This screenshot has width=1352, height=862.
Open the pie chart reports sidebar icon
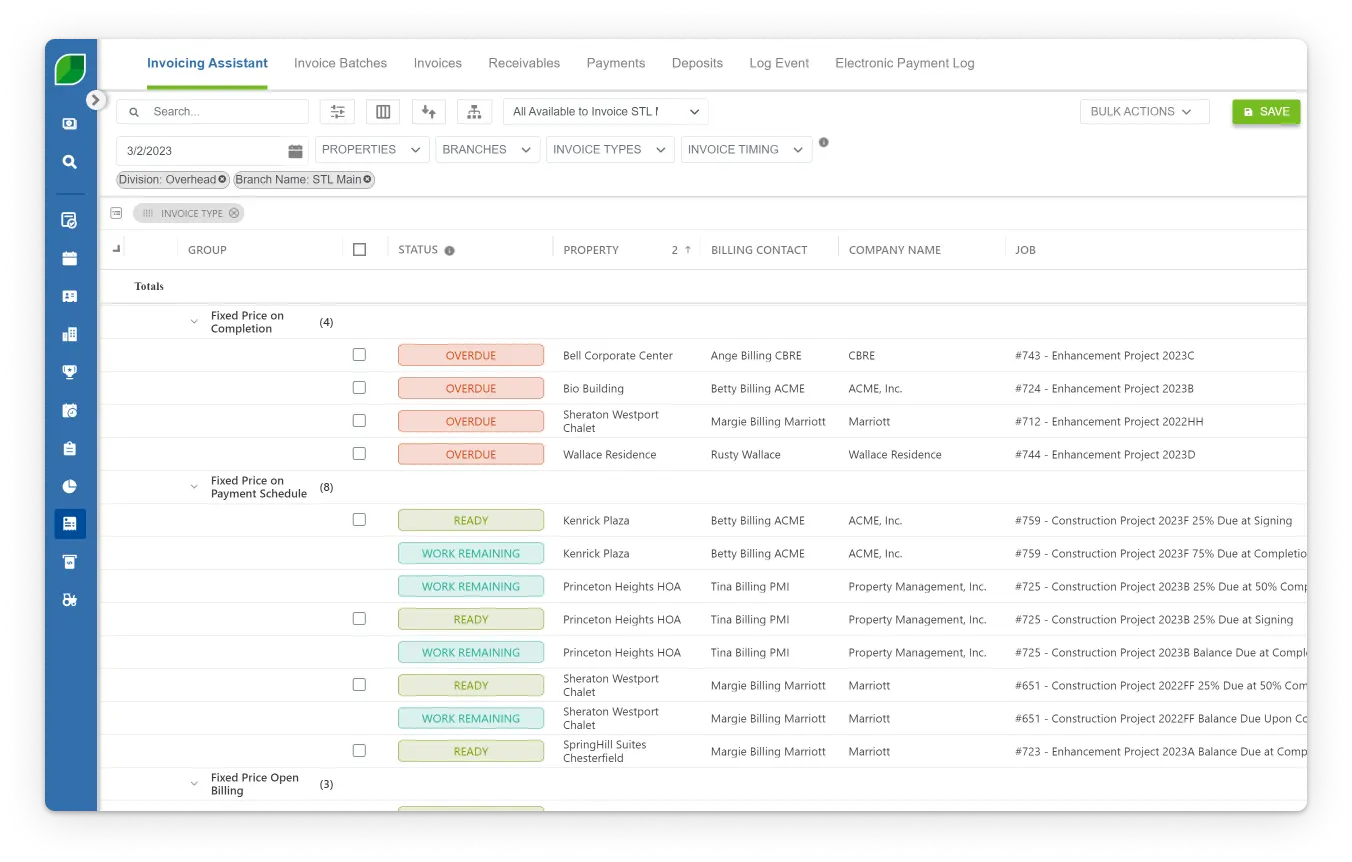coord(69,487)
